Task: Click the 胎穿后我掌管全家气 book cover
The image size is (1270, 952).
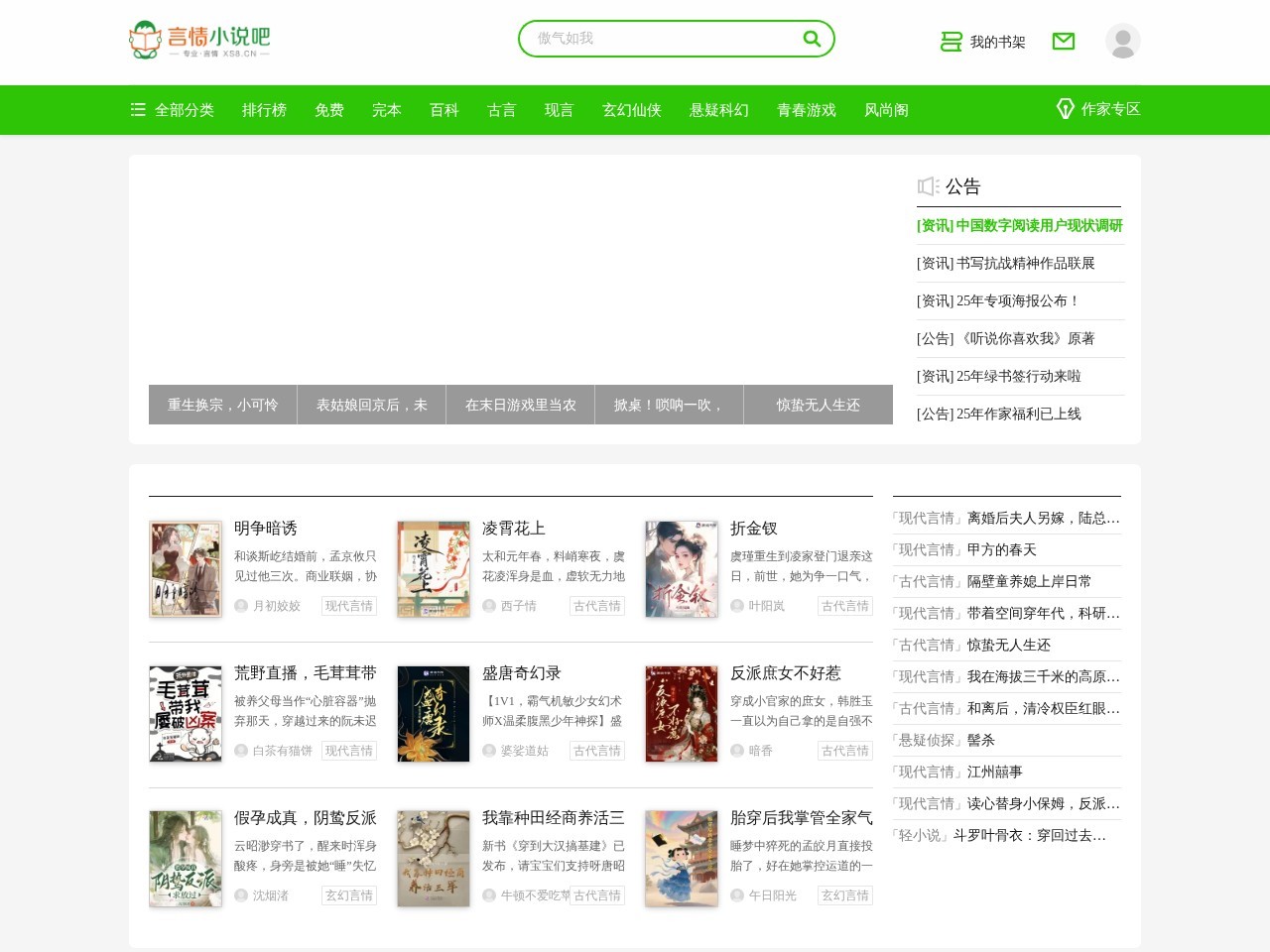Action: coord(682,859)
